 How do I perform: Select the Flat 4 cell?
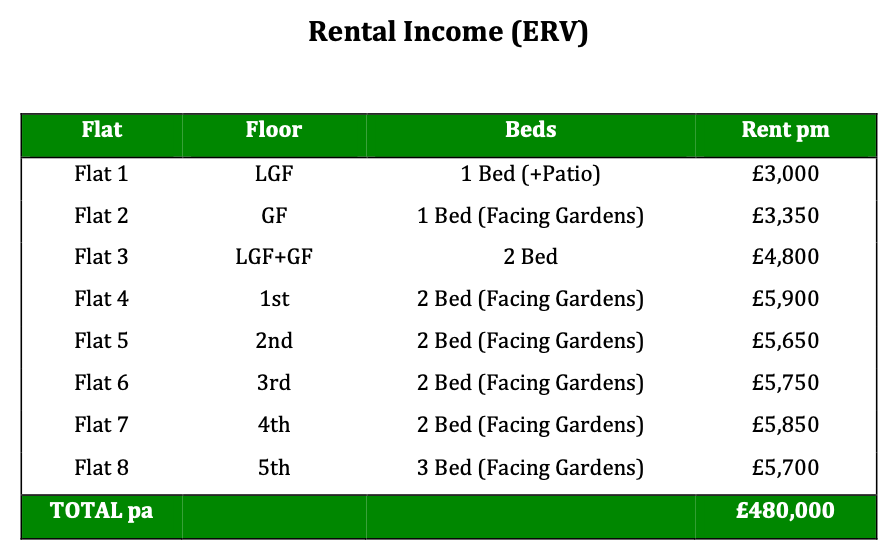tap(101, 299)
